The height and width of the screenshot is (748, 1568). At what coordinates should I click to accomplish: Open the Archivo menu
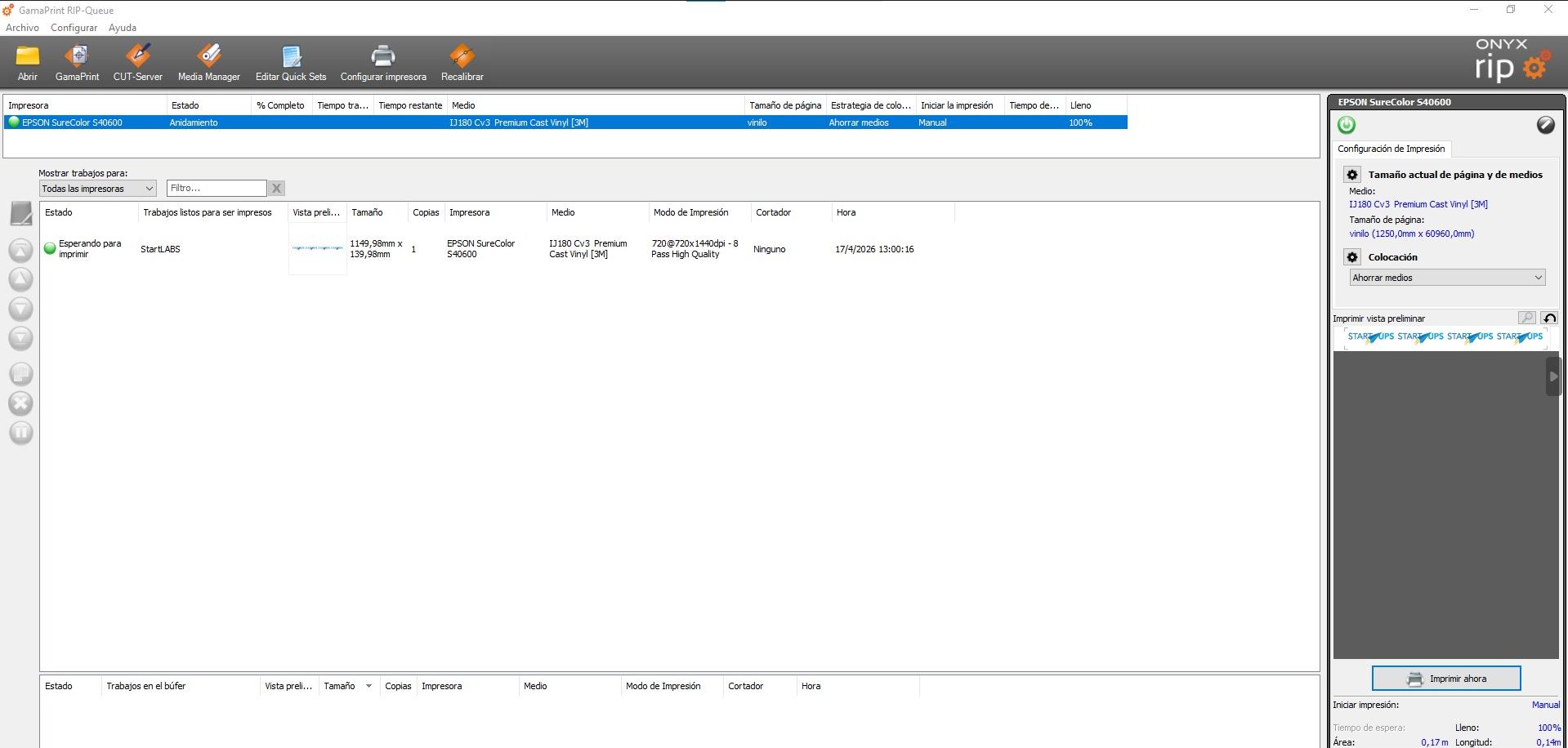(22, 28)
